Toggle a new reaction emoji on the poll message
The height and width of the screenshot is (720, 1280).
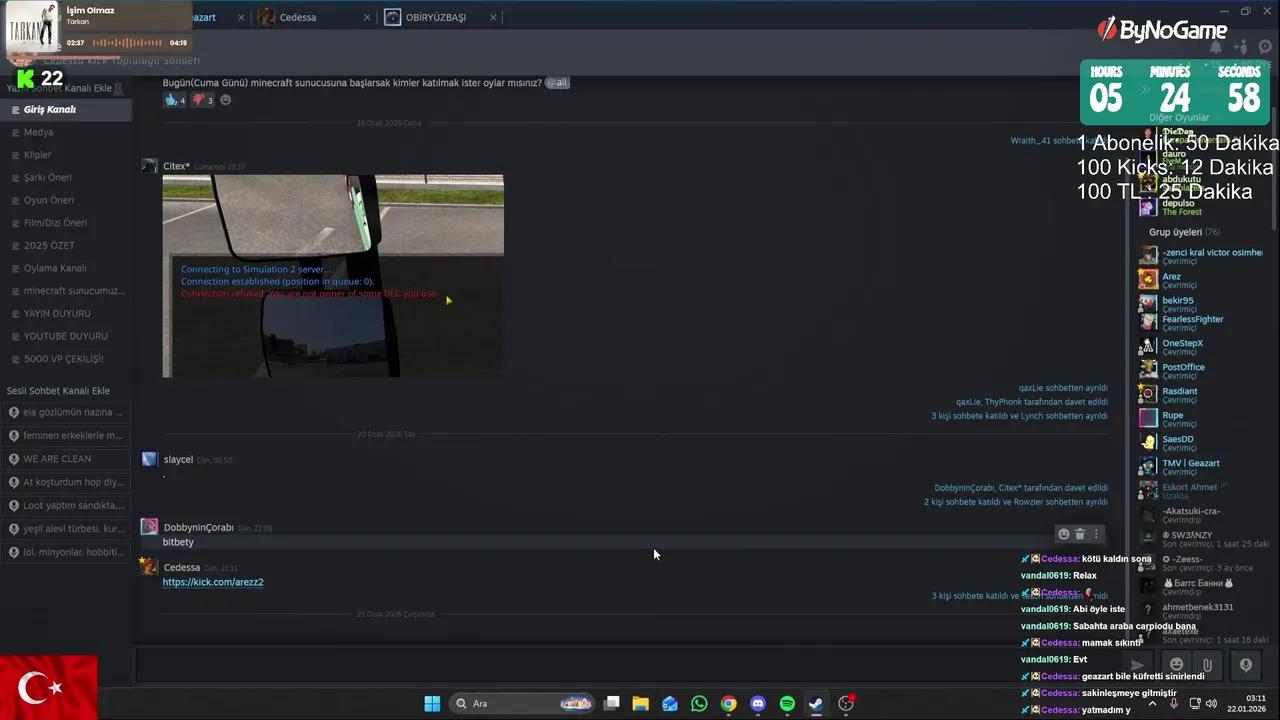click(x=225, y=100)
